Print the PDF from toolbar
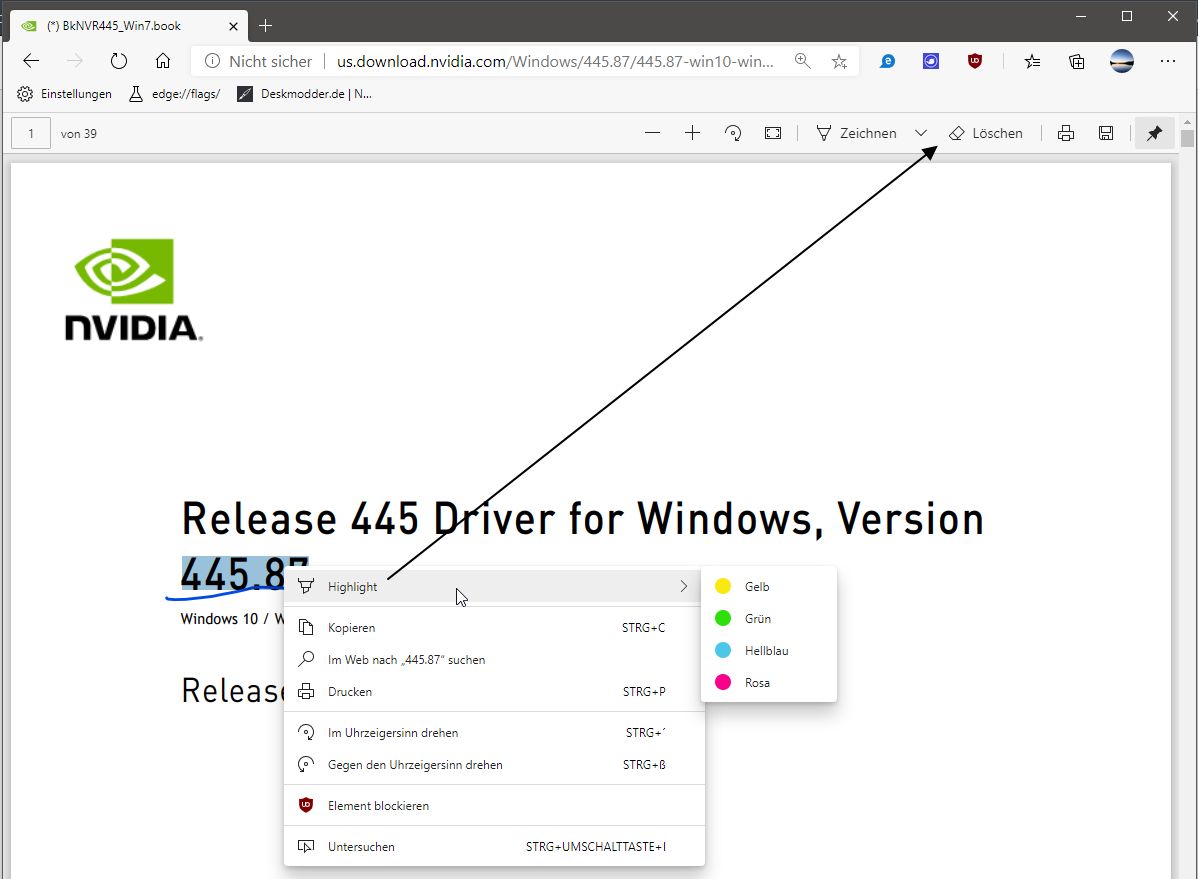 click(1066, 133)
